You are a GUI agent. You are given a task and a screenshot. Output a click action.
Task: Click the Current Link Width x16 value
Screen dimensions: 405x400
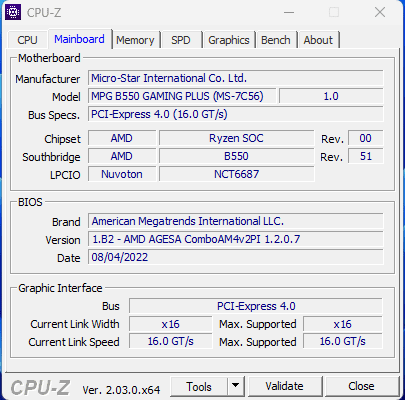click(170, 324)
